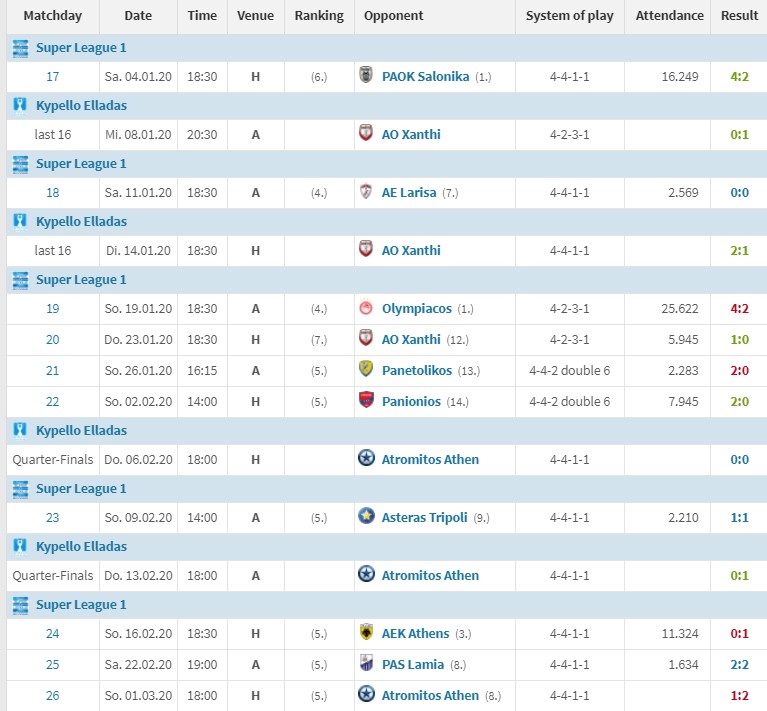This screenshot has height=711, width=767.
Task: Open Super League 1 link above matchday 17
Action: pyautogui.click(x=81, y=48)
